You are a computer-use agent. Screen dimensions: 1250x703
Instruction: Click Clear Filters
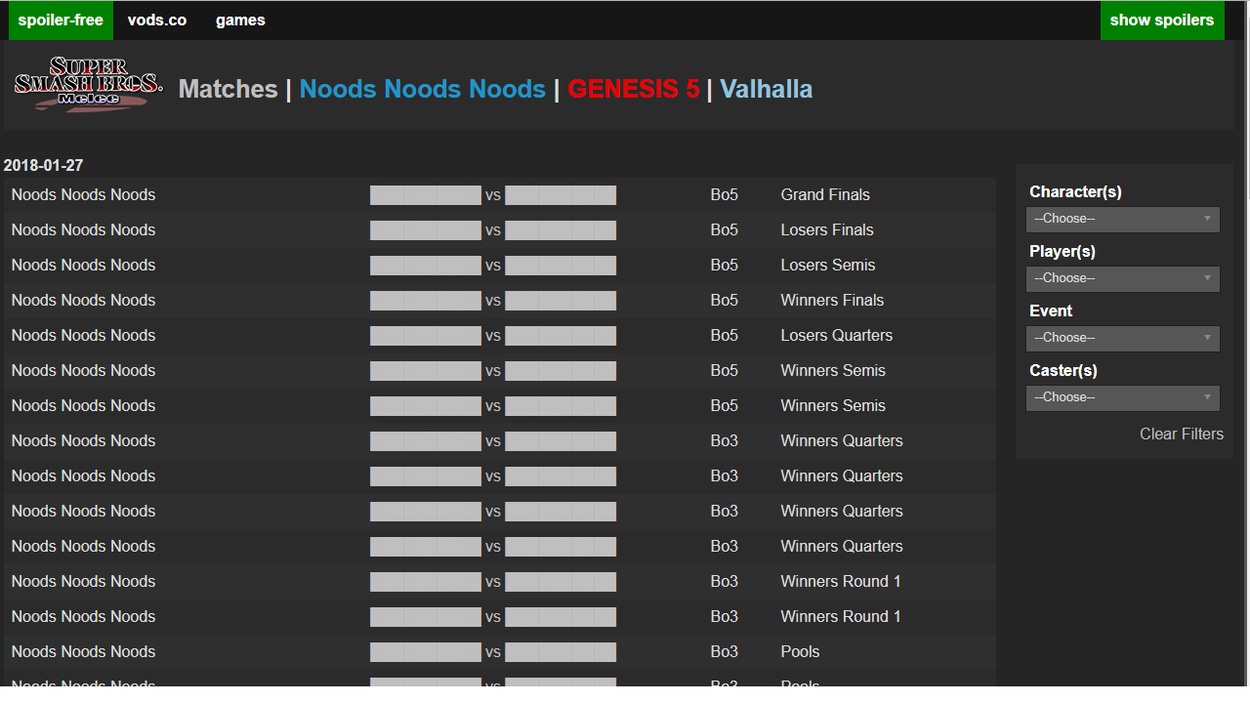pos(1181,434)
